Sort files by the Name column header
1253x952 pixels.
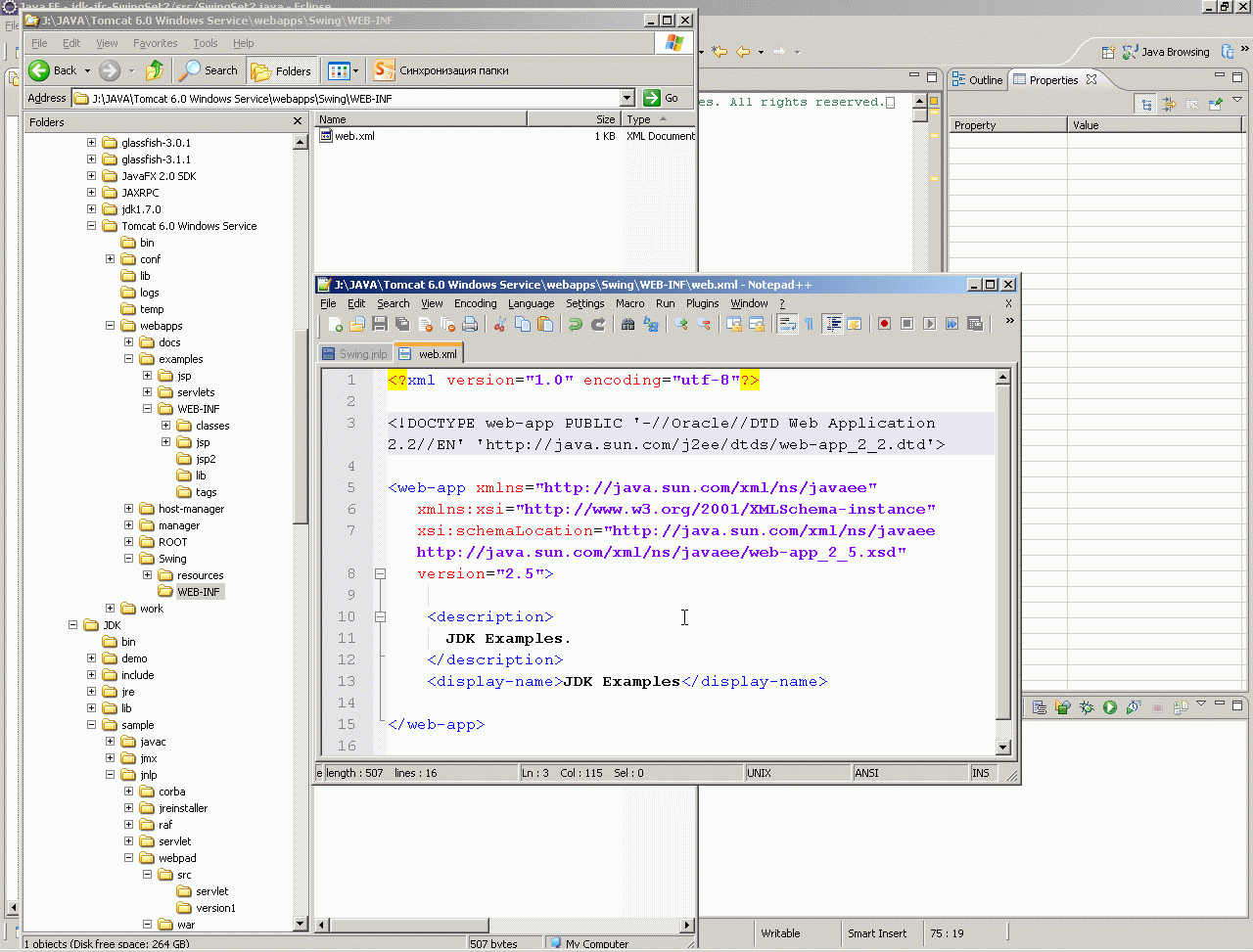pyautogui.click(x=421, y=119)
